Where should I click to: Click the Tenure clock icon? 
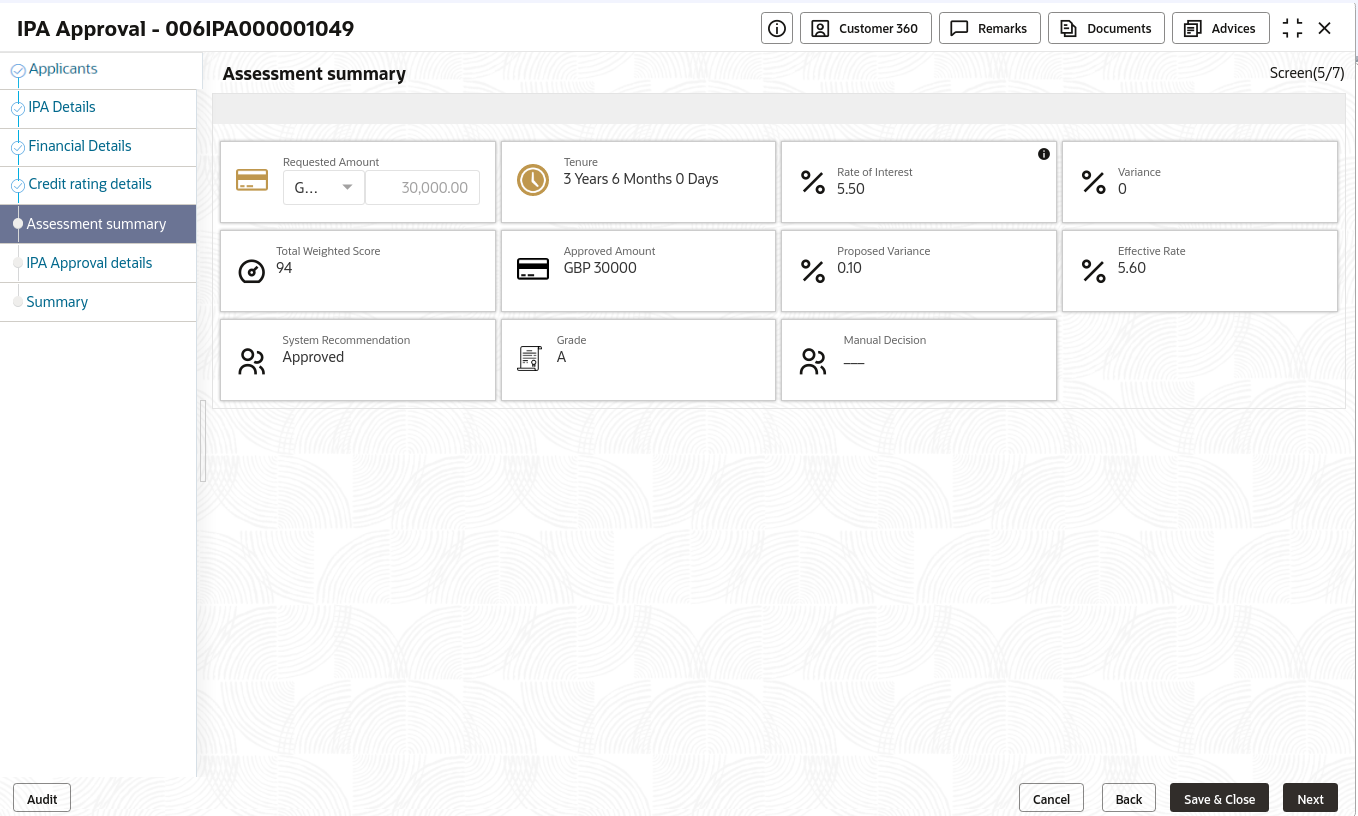pos(533,180)
